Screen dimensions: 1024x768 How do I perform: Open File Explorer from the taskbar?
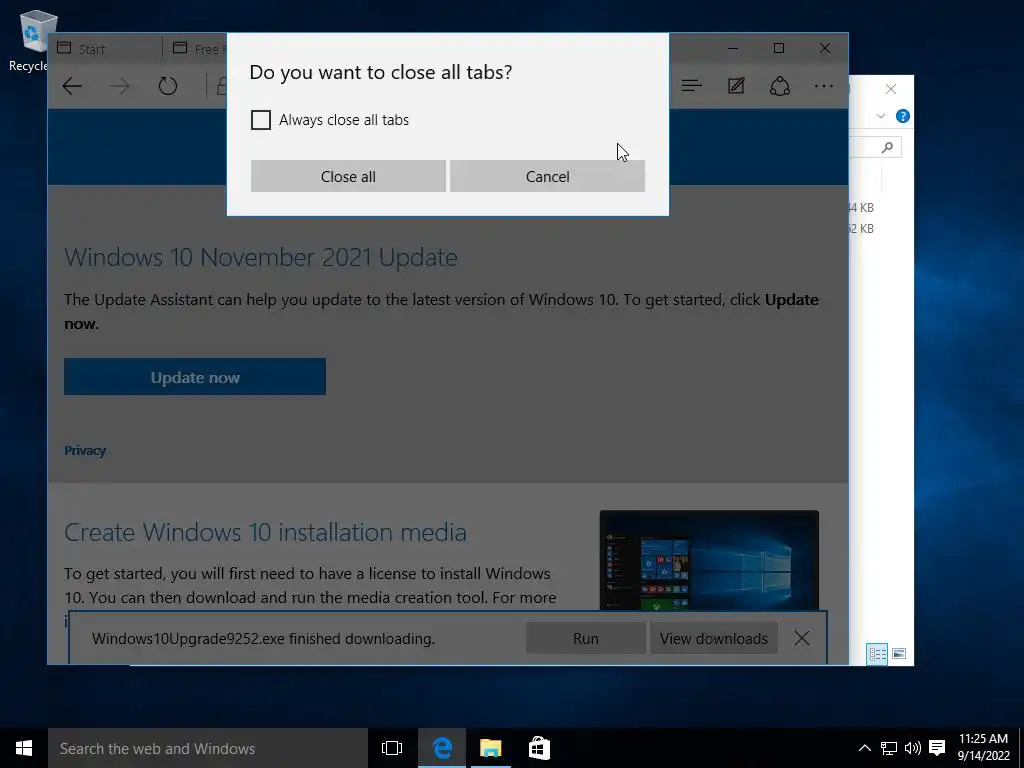pos(490,748)
